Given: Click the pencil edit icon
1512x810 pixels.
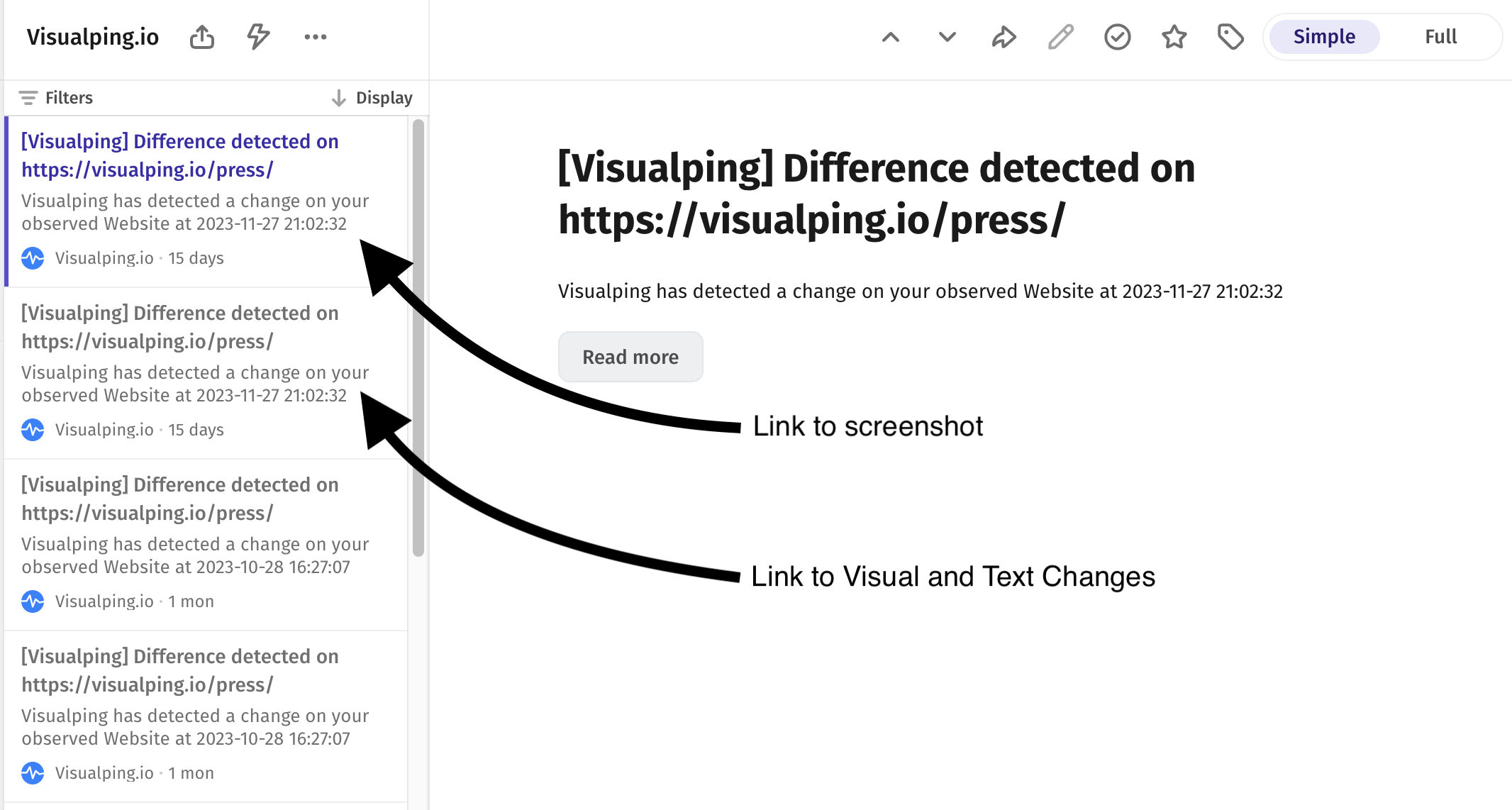Looking at the screenshot, I should point(1061,37).
